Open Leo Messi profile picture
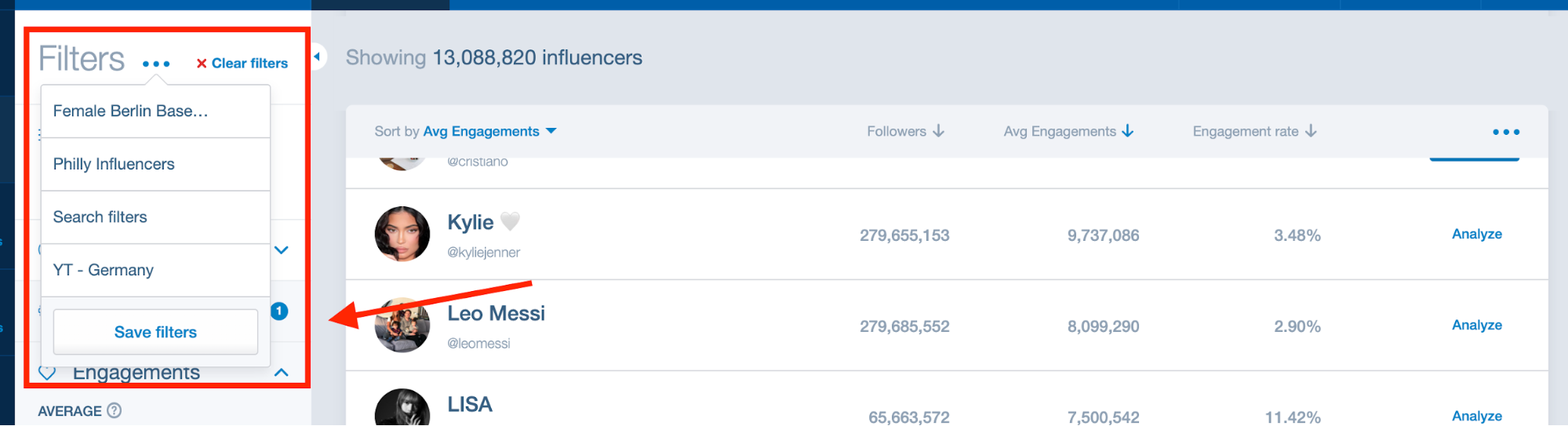 point(402,325)
